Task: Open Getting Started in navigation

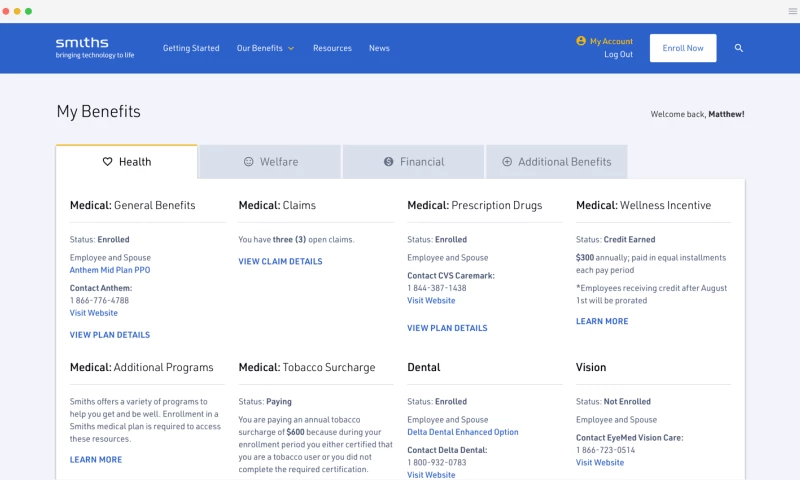Action: tap(191, 48)
